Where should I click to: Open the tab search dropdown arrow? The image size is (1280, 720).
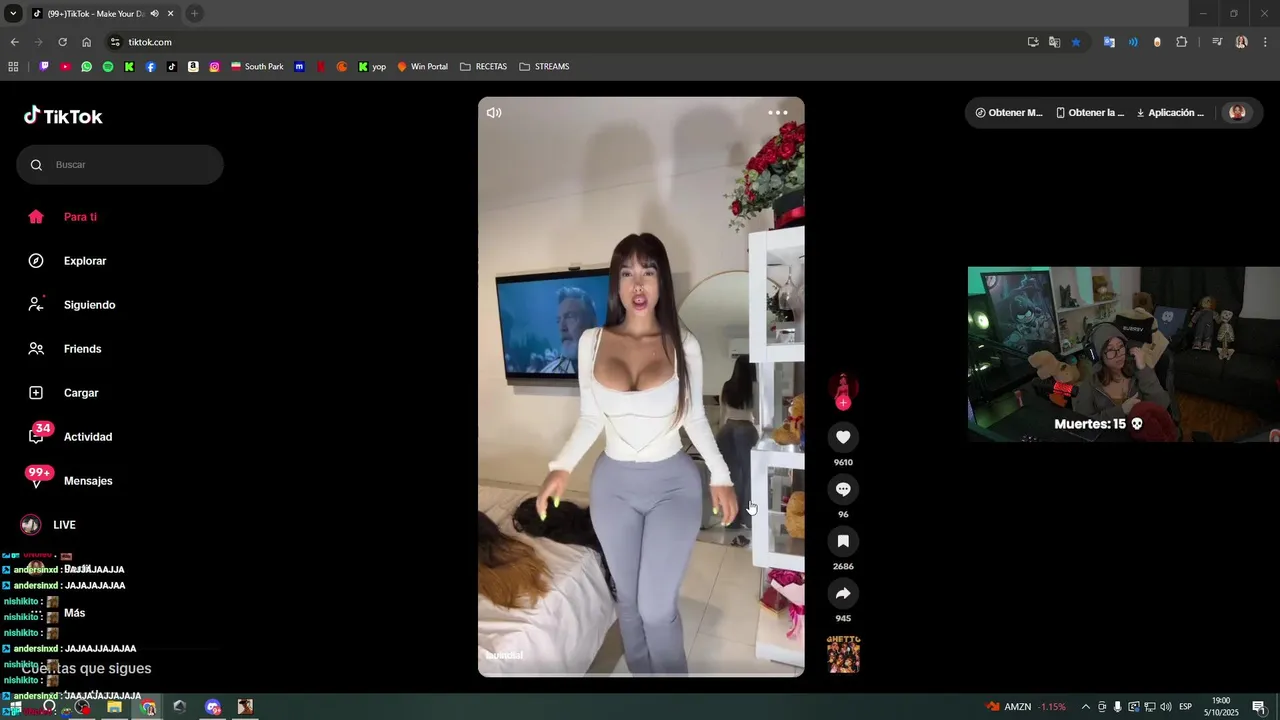point(13,13)
